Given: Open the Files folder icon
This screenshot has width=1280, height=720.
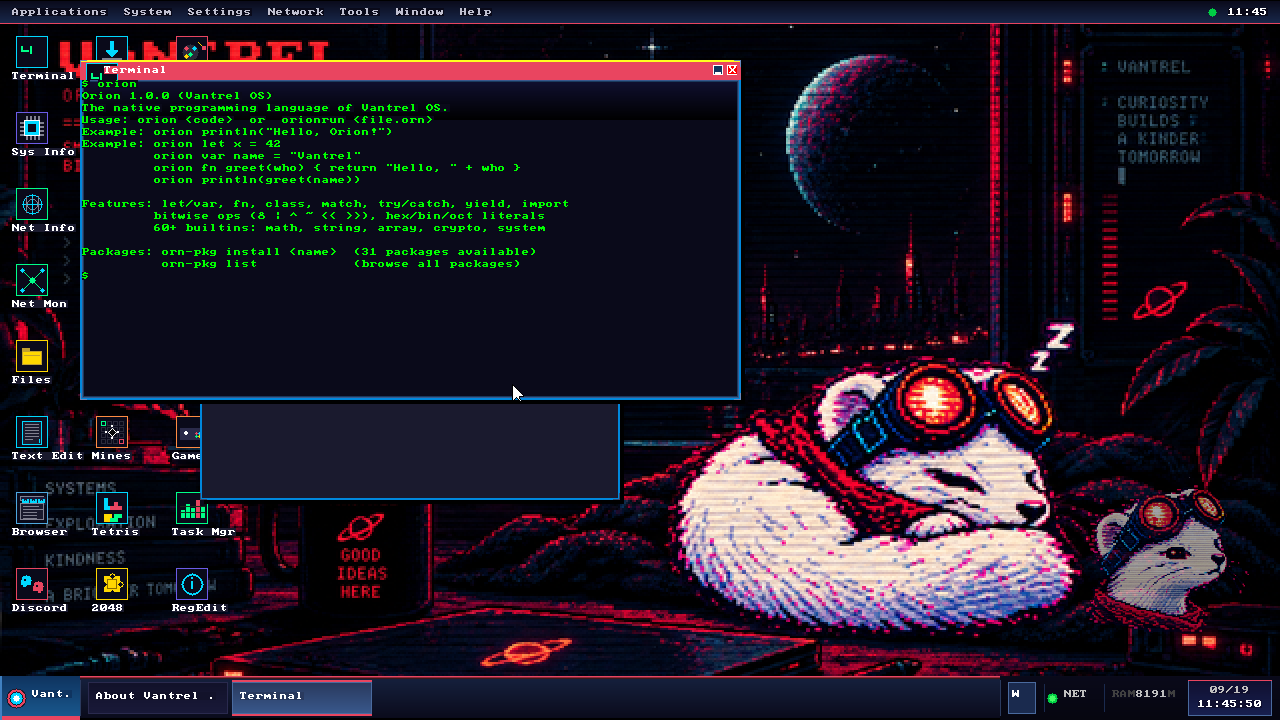Looking at the screenshot, I should 32,356.
